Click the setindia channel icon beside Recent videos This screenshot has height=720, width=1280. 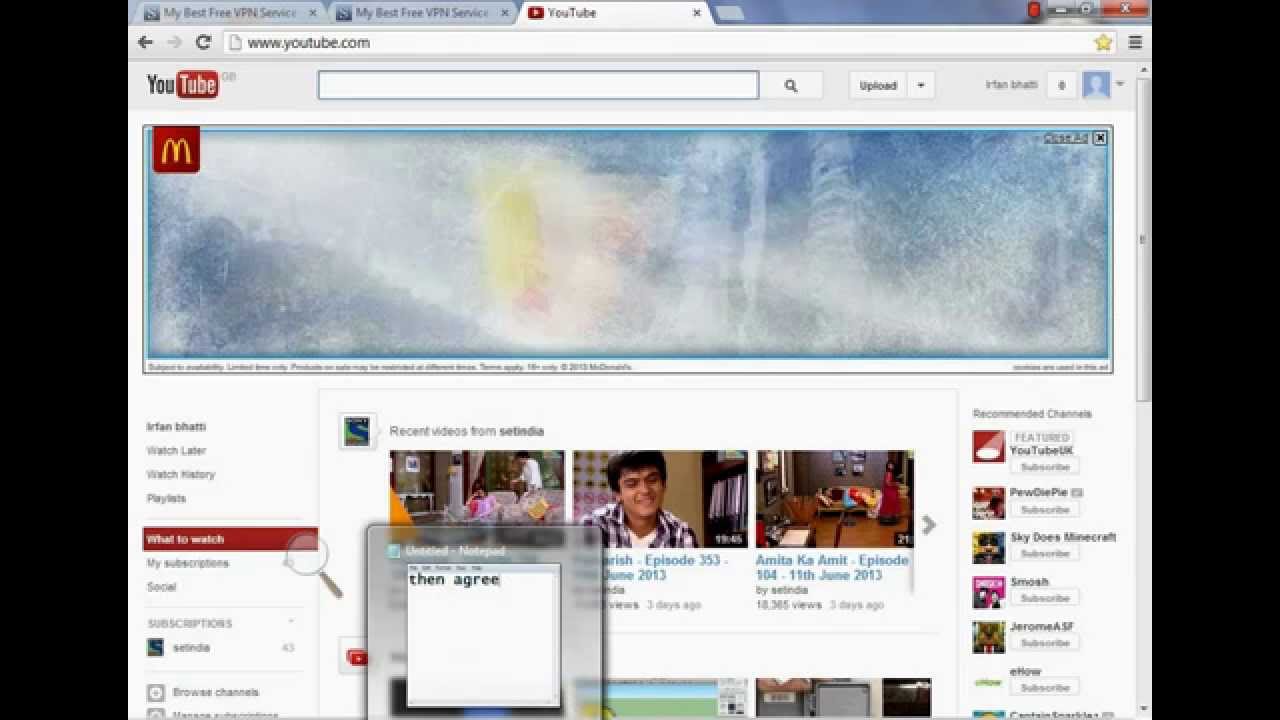(x=357, y=431)
